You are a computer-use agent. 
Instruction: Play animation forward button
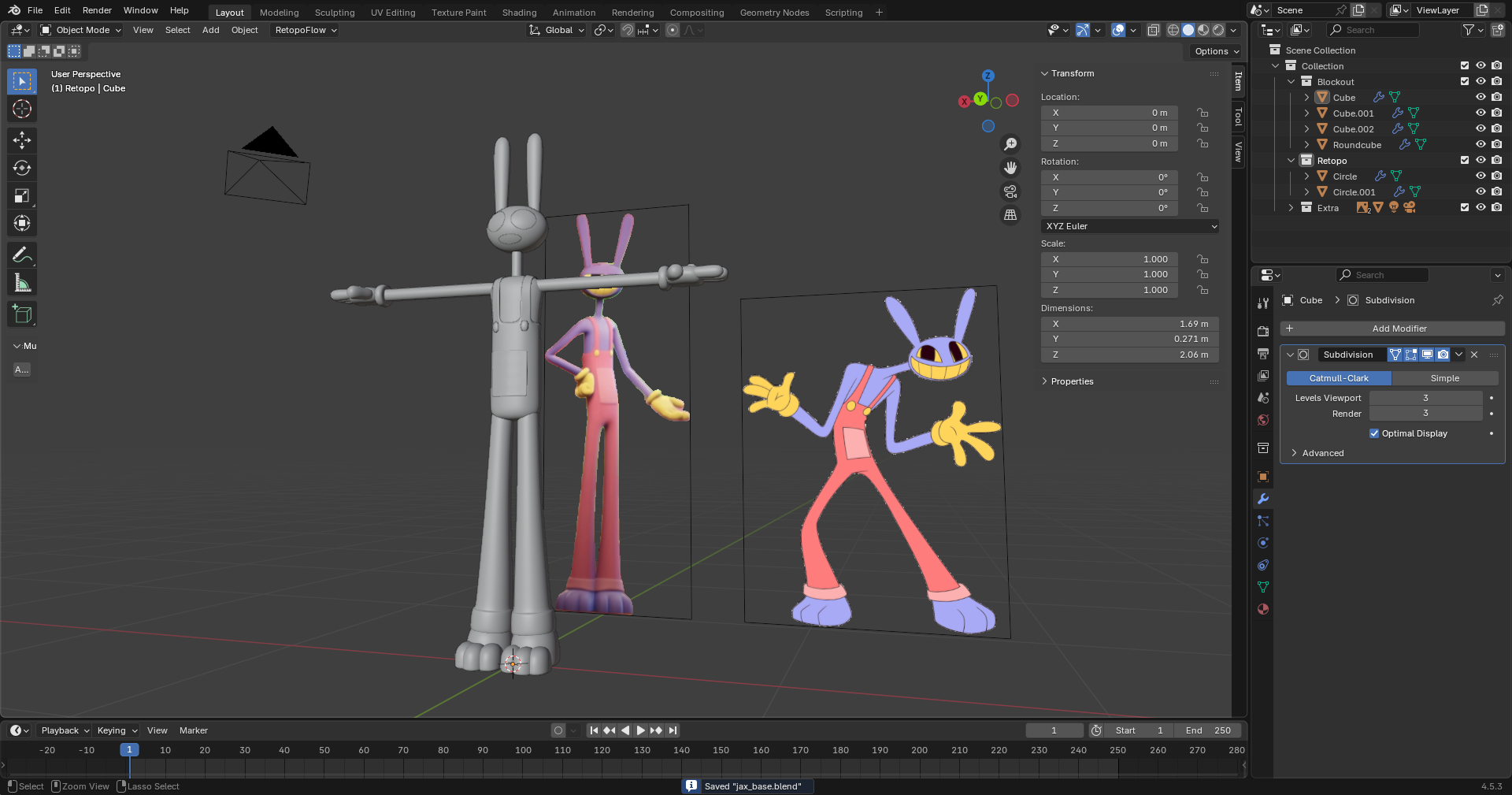click(641, 730)
